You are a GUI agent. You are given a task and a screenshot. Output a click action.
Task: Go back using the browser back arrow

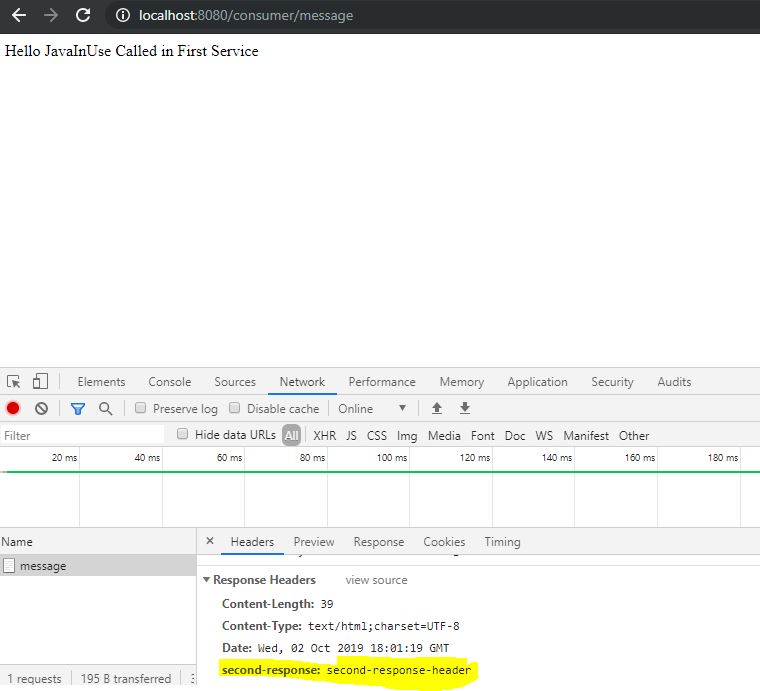coord(19,16)
